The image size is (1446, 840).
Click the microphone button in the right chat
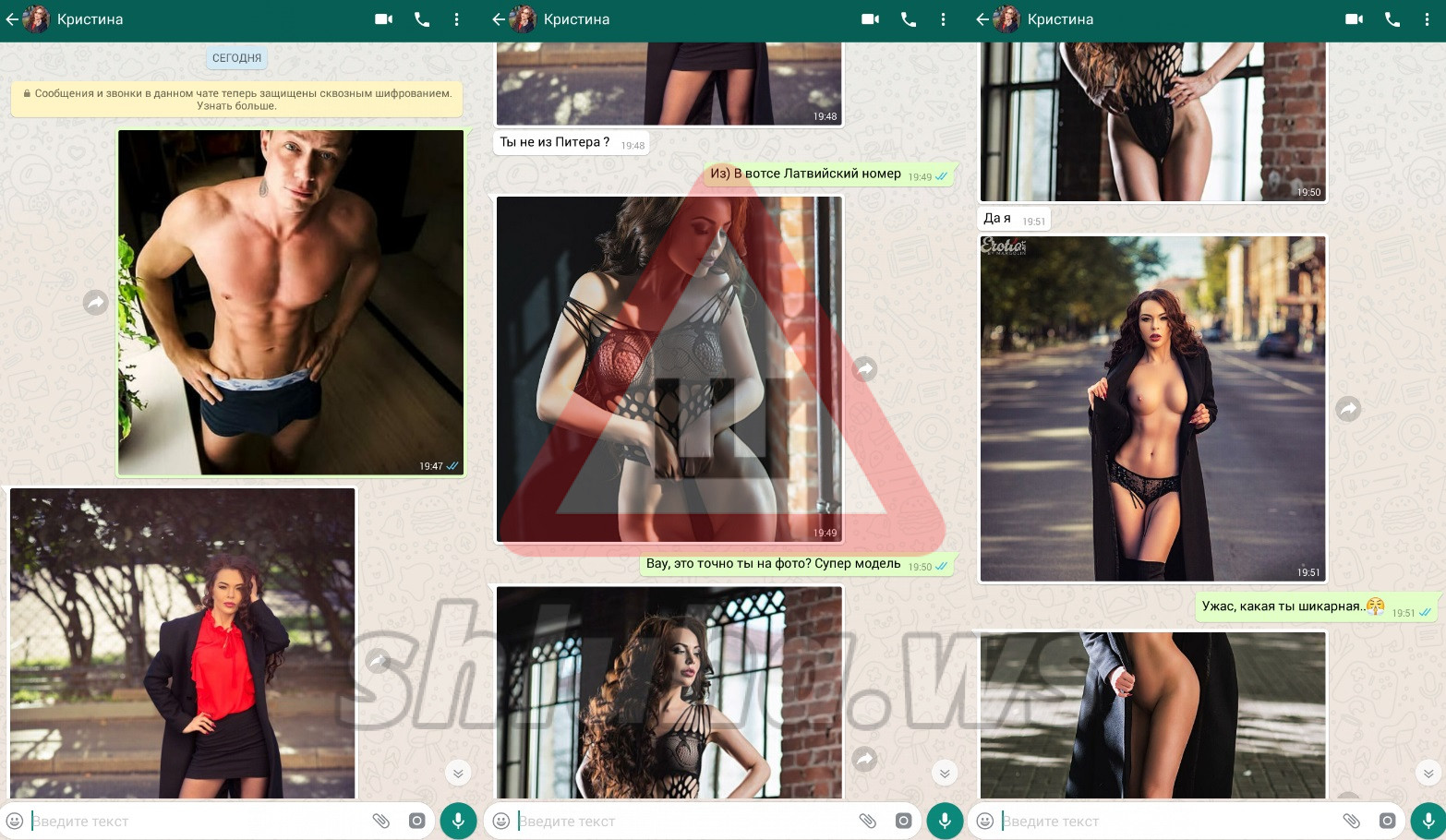coord(1428,821)
